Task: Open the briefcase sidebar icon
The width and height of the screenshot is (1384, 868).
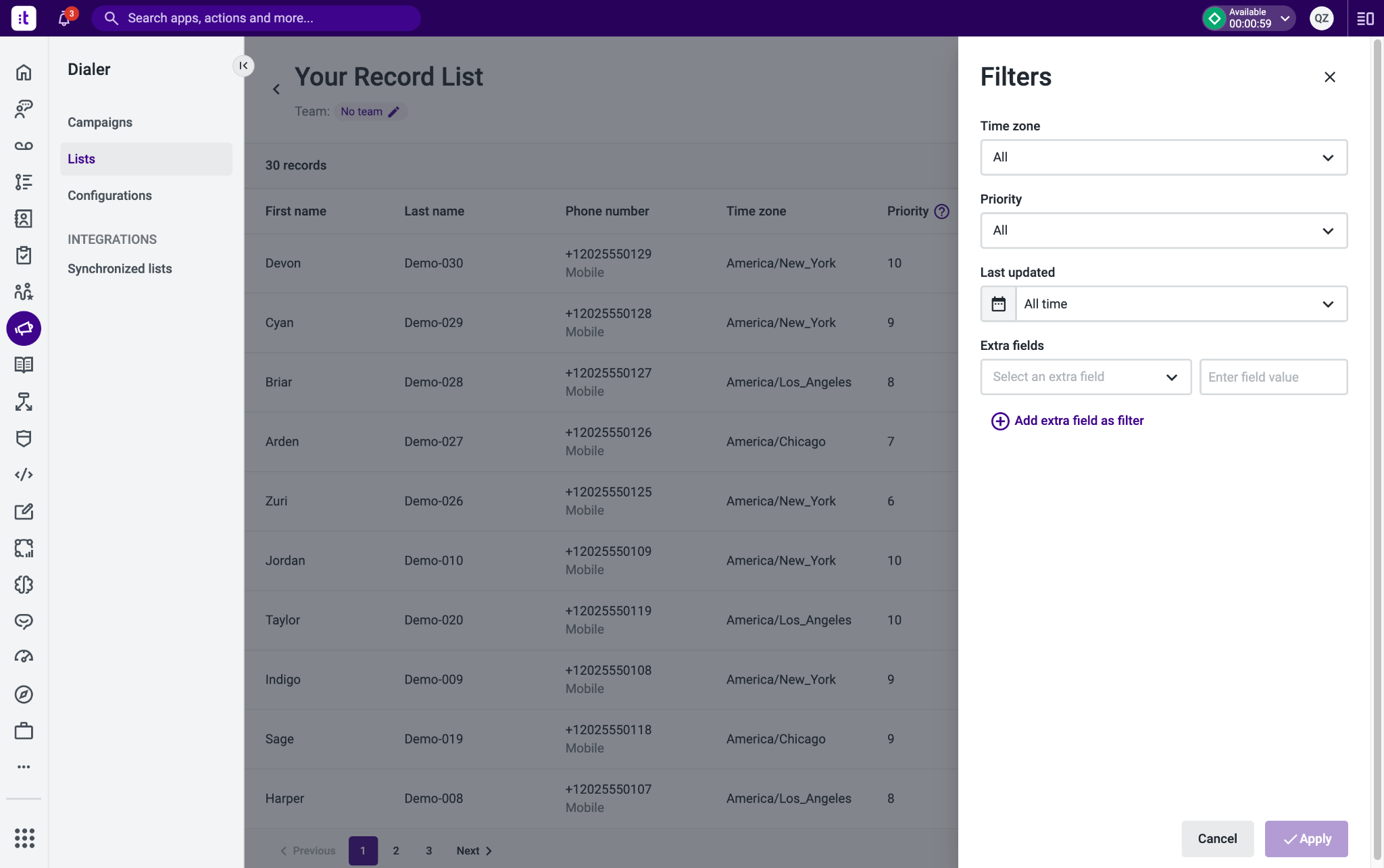Action: [24, 731]
